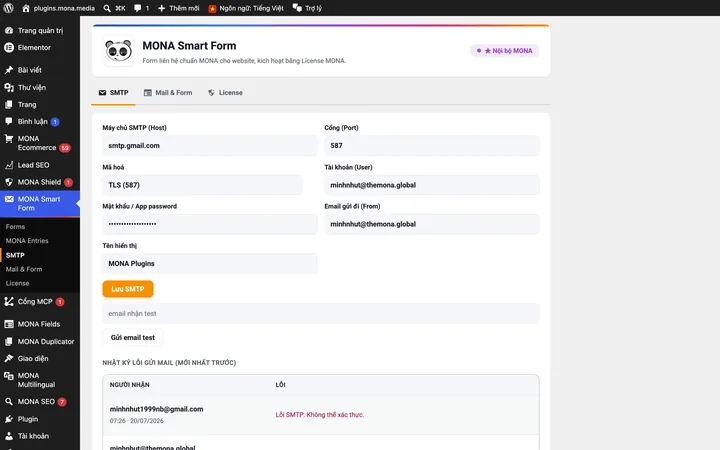Click the Gửi email test button
This screenshot has width=720, height=450.
133,338
